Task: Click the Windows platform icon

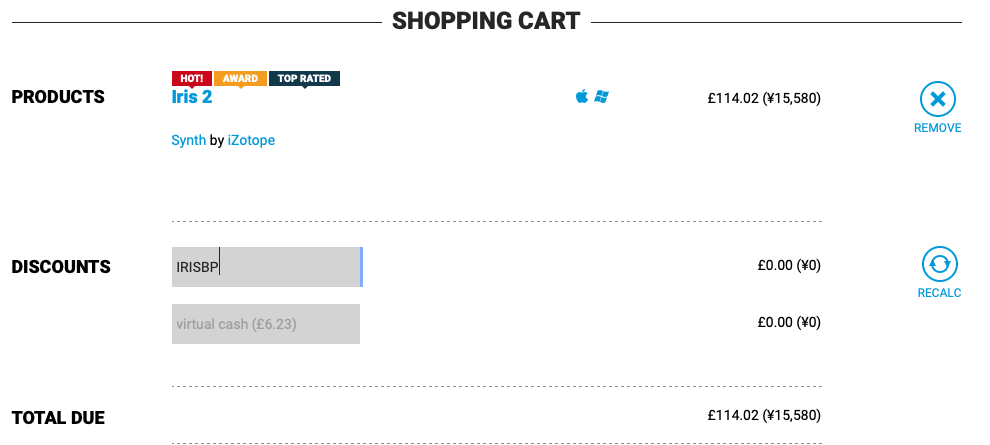Action: [601, 97]
